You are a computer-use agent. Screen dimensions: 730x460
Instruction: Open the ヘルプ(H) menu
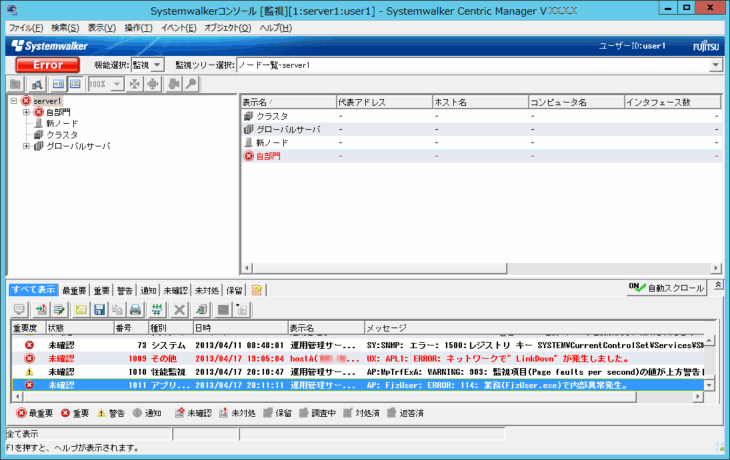coord(276,28)
